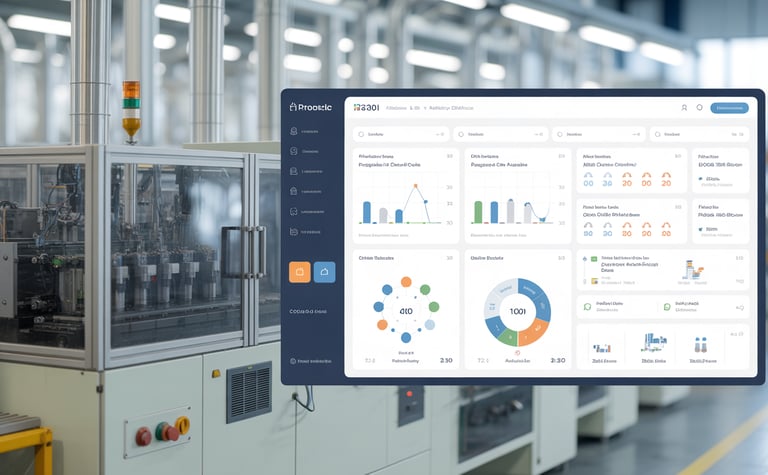The width and height of the screenshot is (768, 475).
Task: Click the last orange gauge in lower gauge card
Action: 666,230
